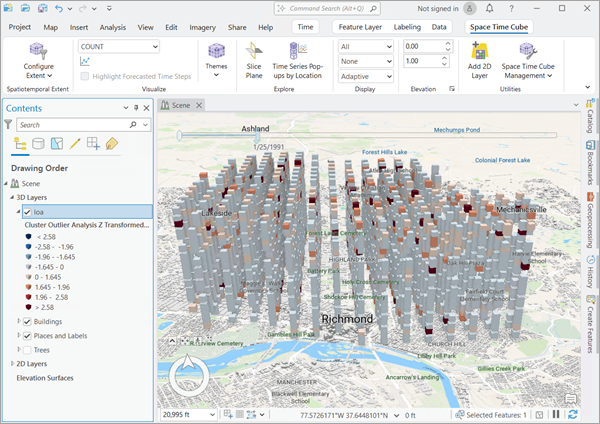The height and width of the screenshot is (424, 600).
Task: Open the Feature Layer tab
Action: pyautogui.click(x=359, y=27)
